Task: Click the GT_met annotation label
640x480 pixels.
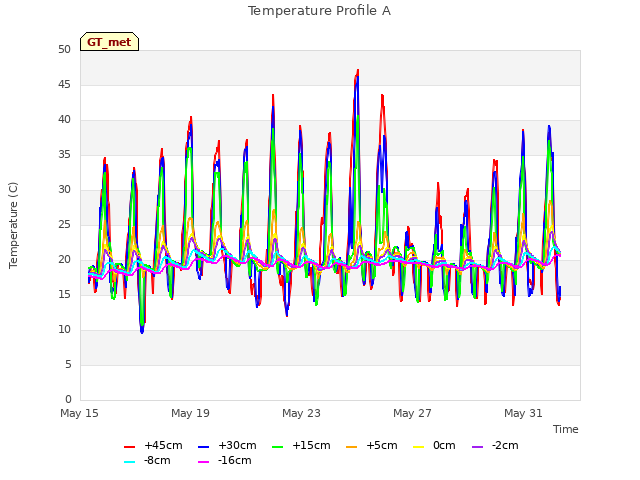Action: [x=109, y=42]
